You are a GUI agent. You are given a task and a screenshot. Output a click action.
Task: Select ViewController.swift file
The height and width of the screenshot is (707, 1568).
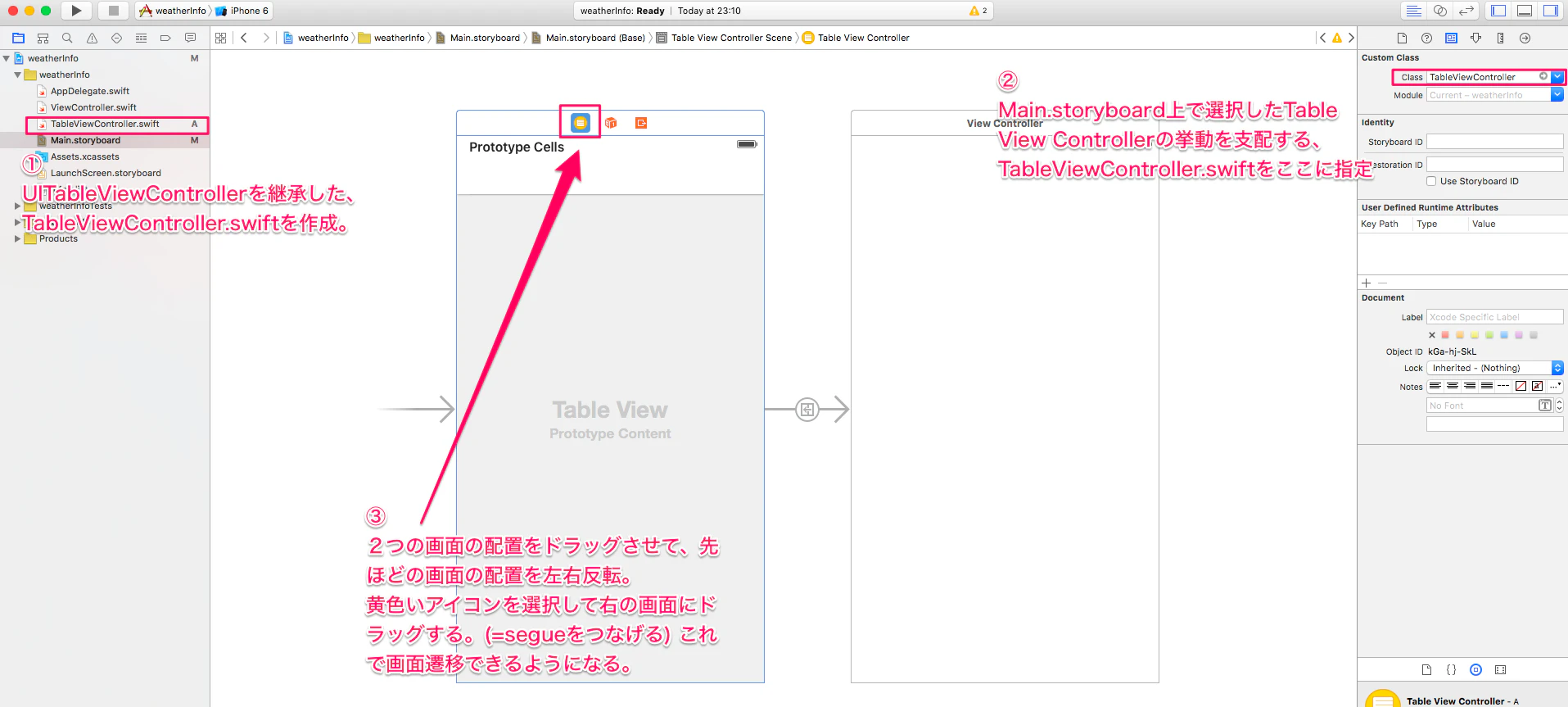[x=93, y=107]
